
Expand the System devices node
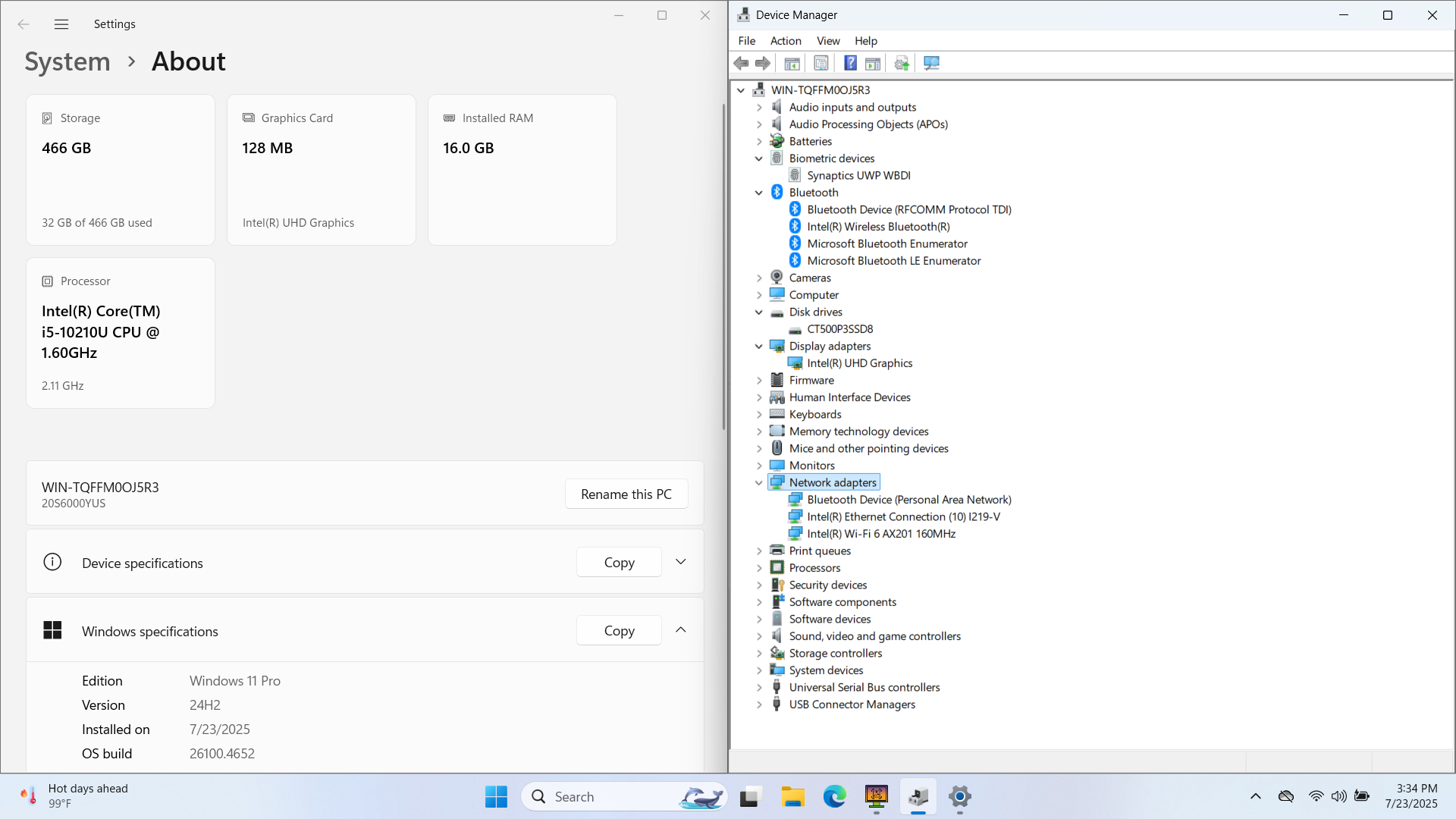(759, 670)
